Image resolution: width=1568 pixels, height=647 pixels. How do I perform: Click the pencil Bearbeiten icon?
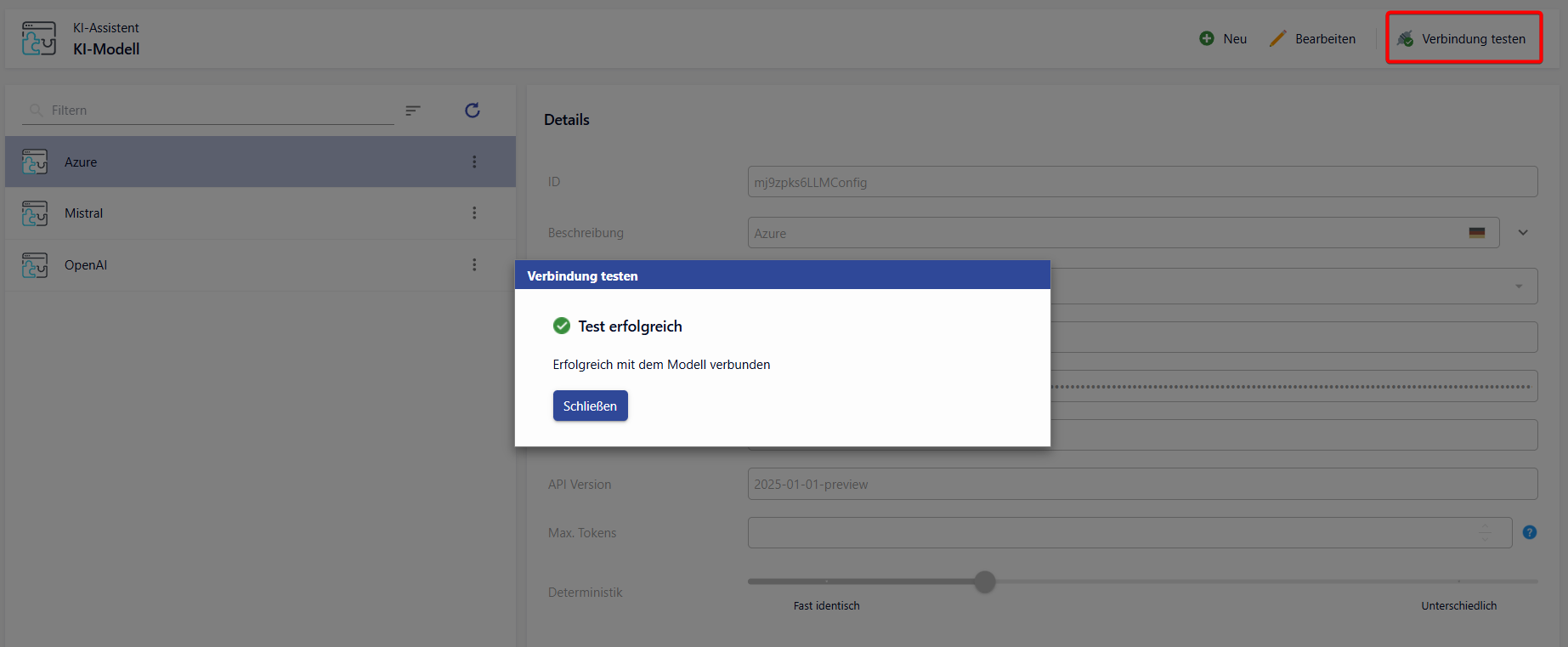pos(1277,39)
